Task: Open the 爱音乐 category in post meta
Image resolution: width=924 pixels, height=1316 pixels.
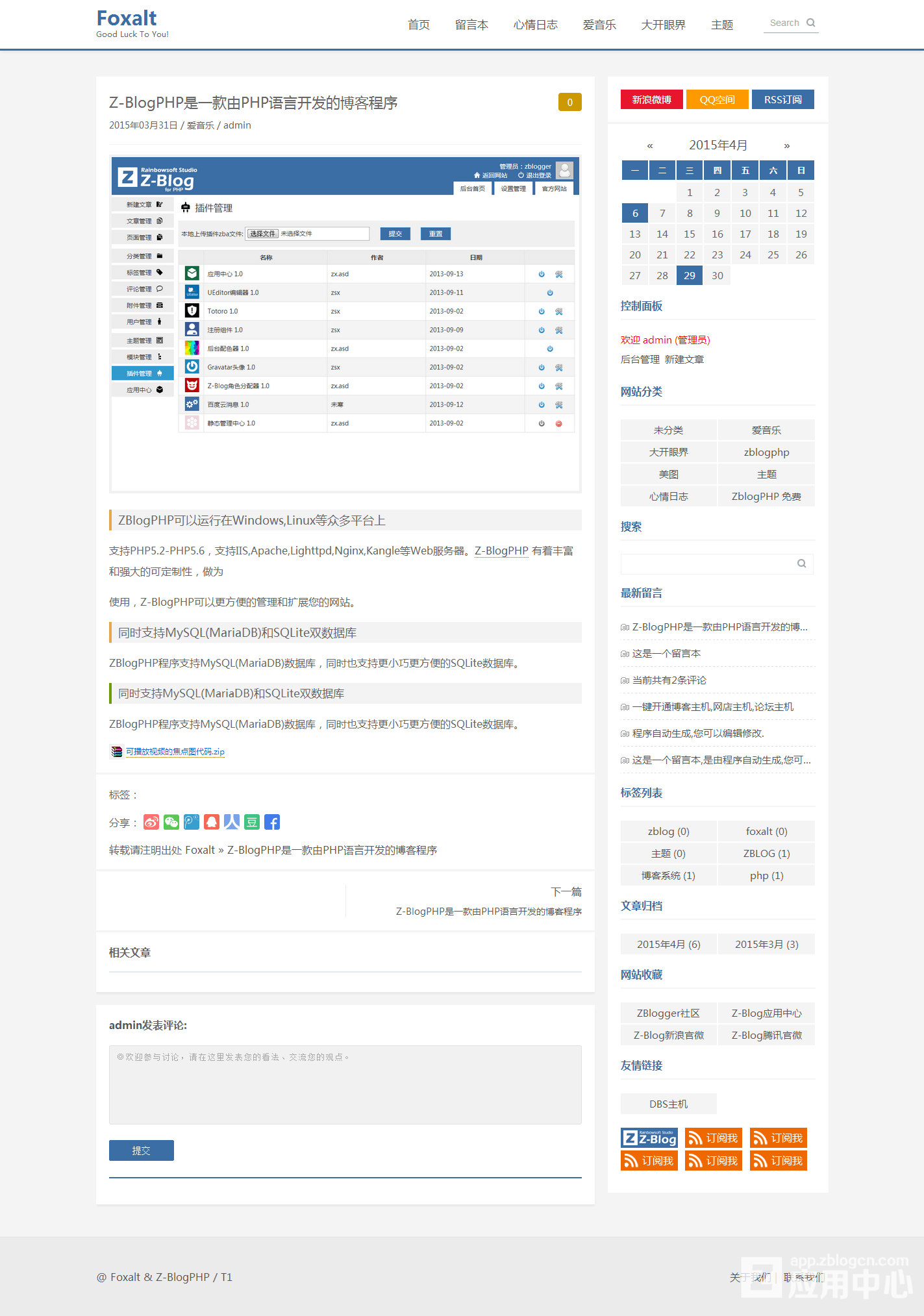Action: [201, 125]
